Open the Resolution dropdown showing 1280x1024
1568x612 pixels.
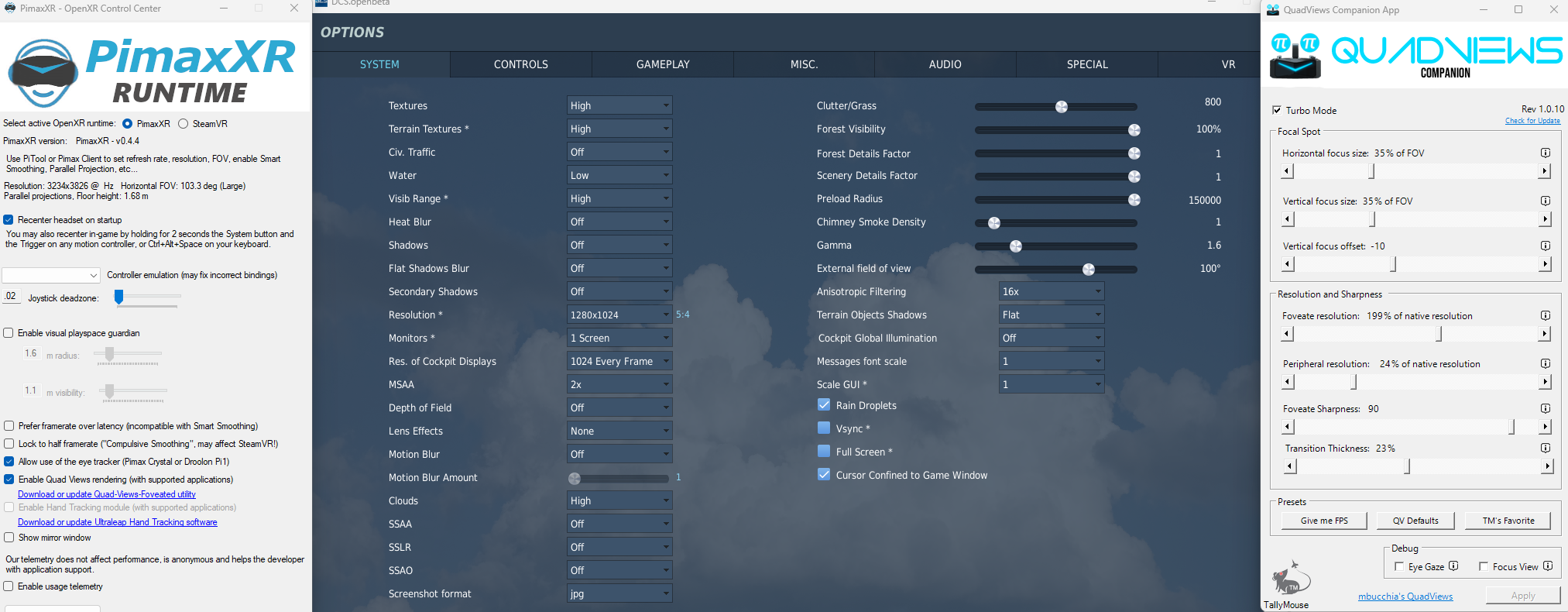pyautogui.click(x=619, y=315)
